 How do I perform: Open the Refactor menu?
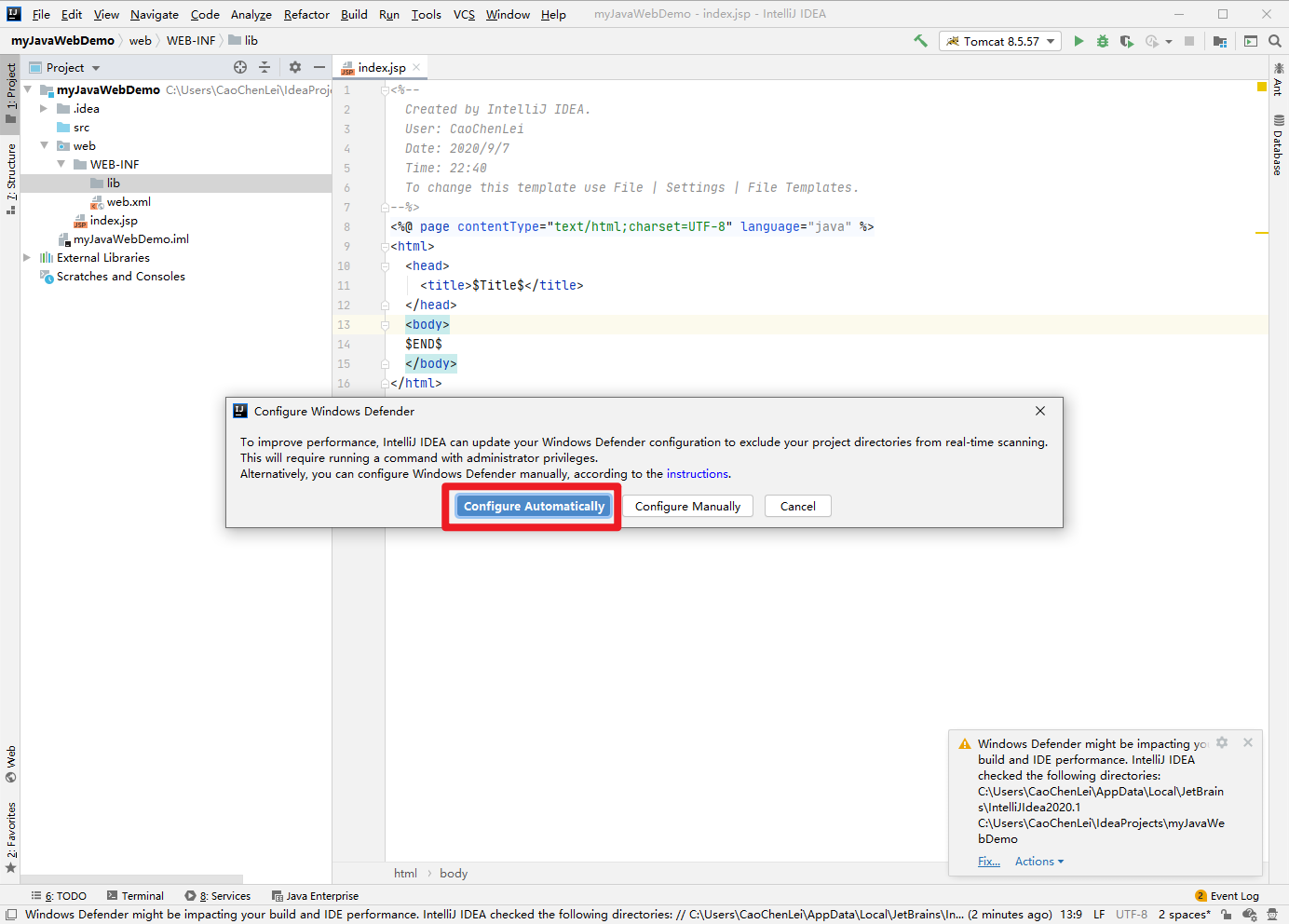pyautogui.click(x=306, y=14)
